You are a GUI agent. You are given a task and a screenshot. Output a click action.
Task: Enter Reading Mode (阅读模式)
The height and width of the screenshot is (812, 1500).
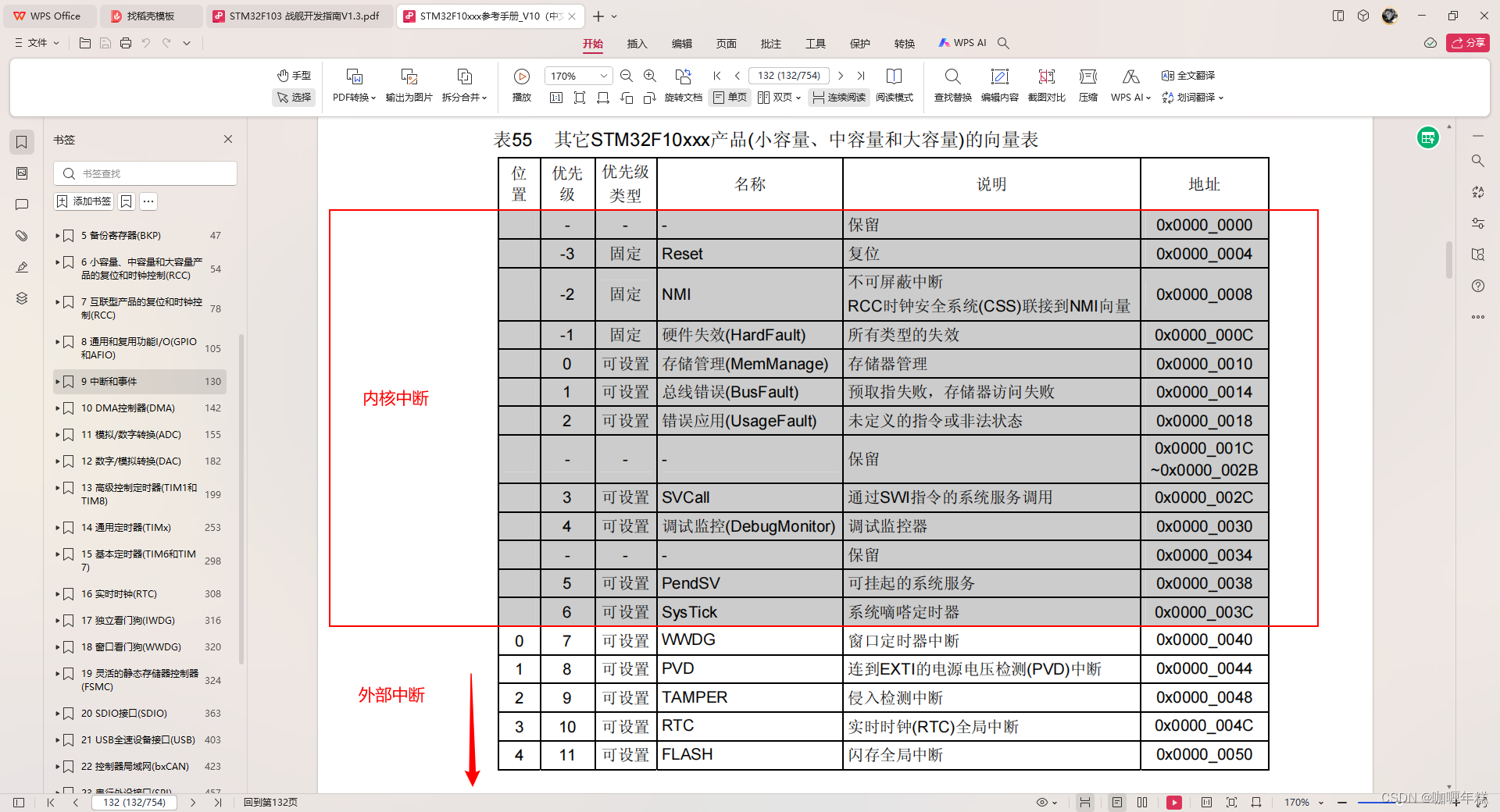tap(895, 86)
